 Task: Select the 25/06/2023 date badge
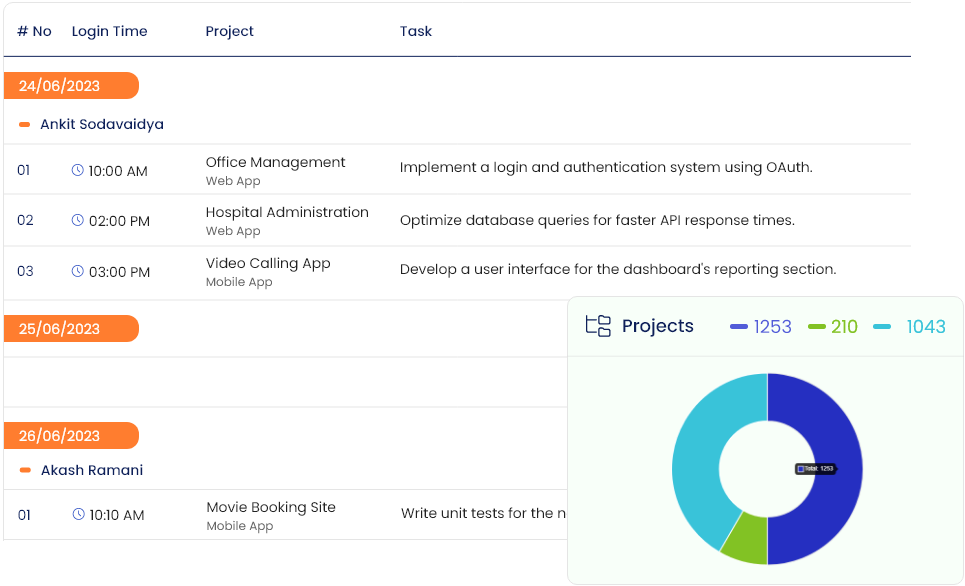point(71,329)
